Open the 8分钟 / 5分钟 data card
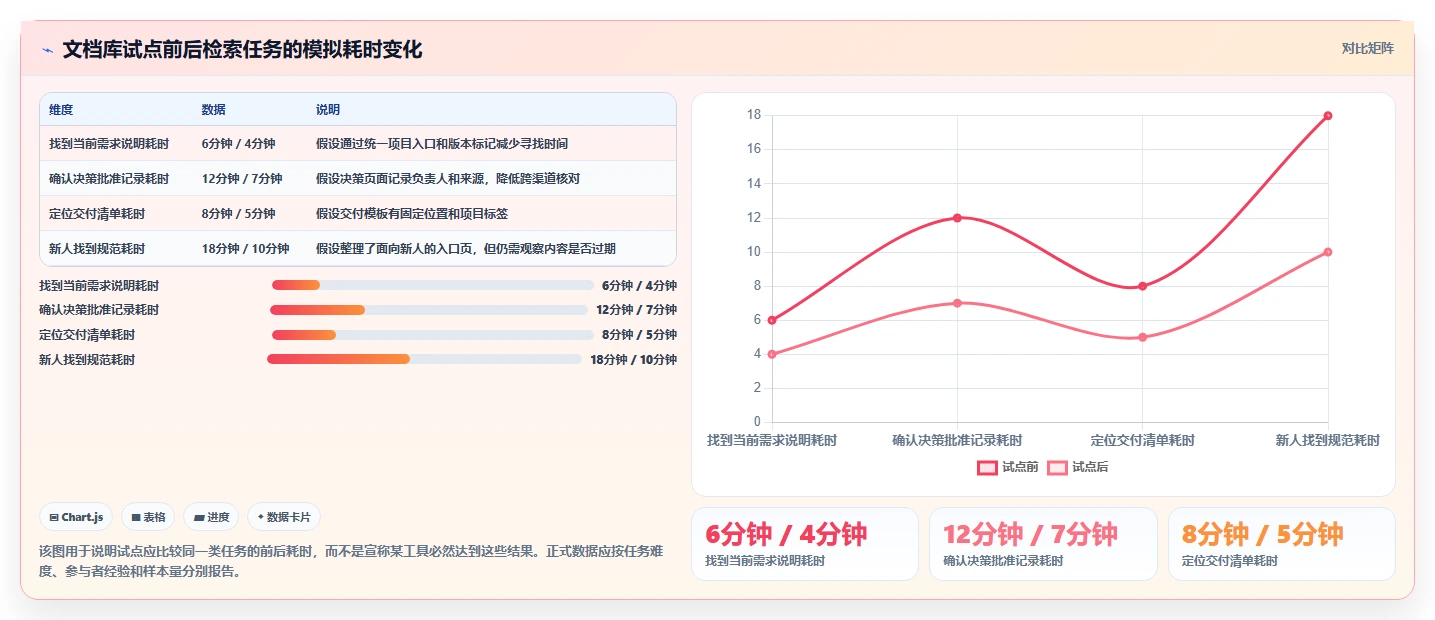The height and width of the screenshot is (620, 1435). coord(1281,544)
